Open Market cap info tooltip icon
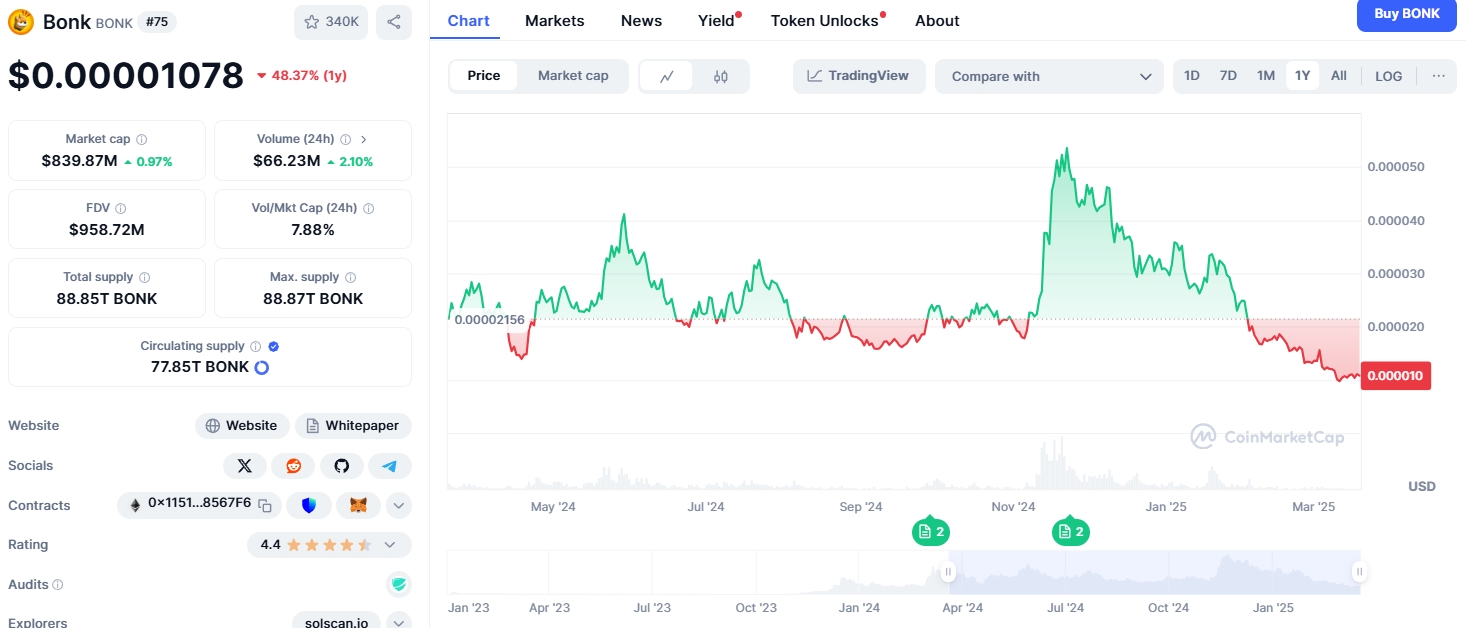The width and height of the screenshot is (1466, 628). click(x=141, y=140)
